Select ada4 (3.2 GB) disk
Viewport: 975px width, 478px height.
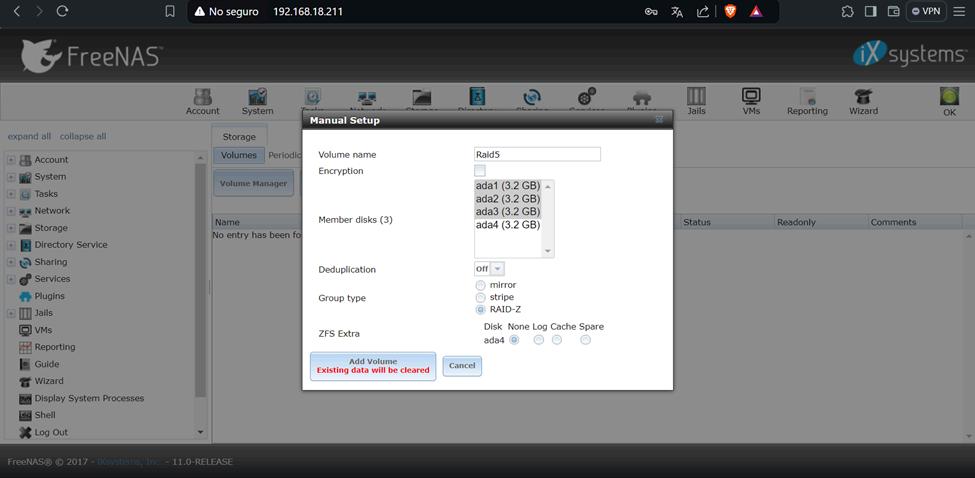point(507,224)
